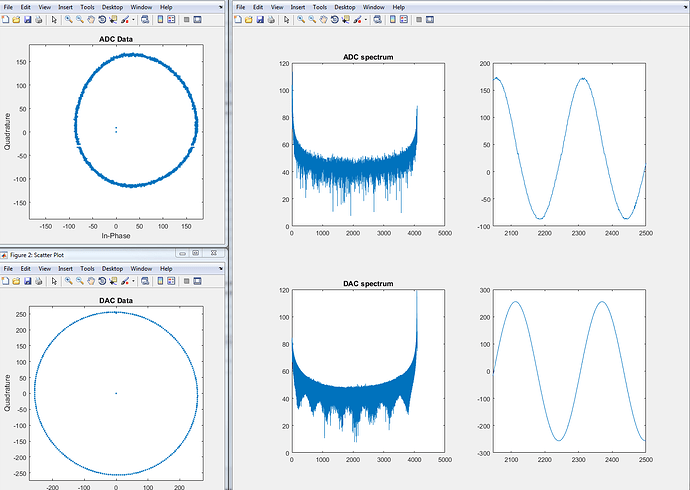Maximize the Figure 2: Scatter Plot window
This screenshot has width=690, height=490.
[196, 253]
